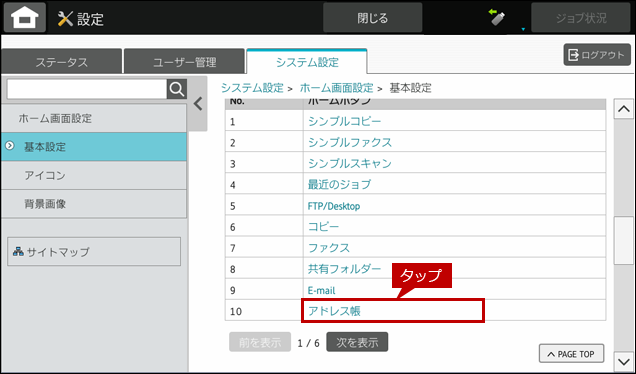Click the scrollbar up arrow

[623, 109]
